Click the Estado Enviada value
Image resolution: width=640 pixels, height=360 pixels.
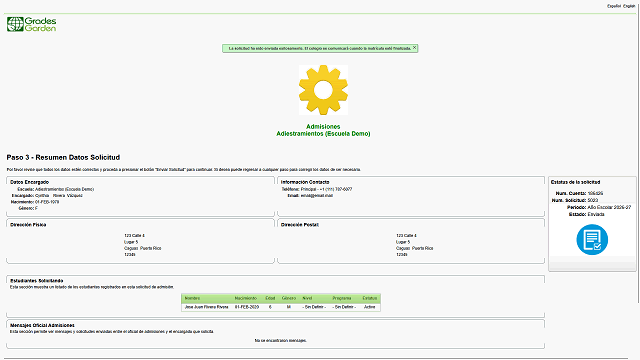point(596,214)
